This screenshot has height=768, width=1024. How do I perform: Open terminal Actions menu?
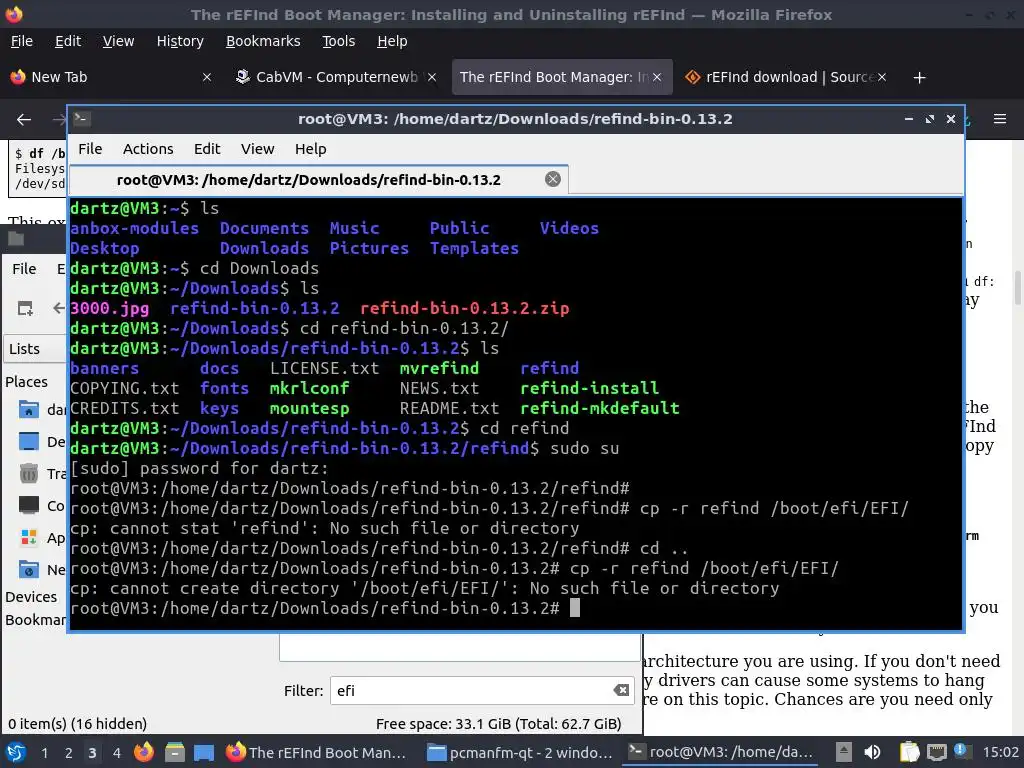pyautogui.click(x=148, y=149)
